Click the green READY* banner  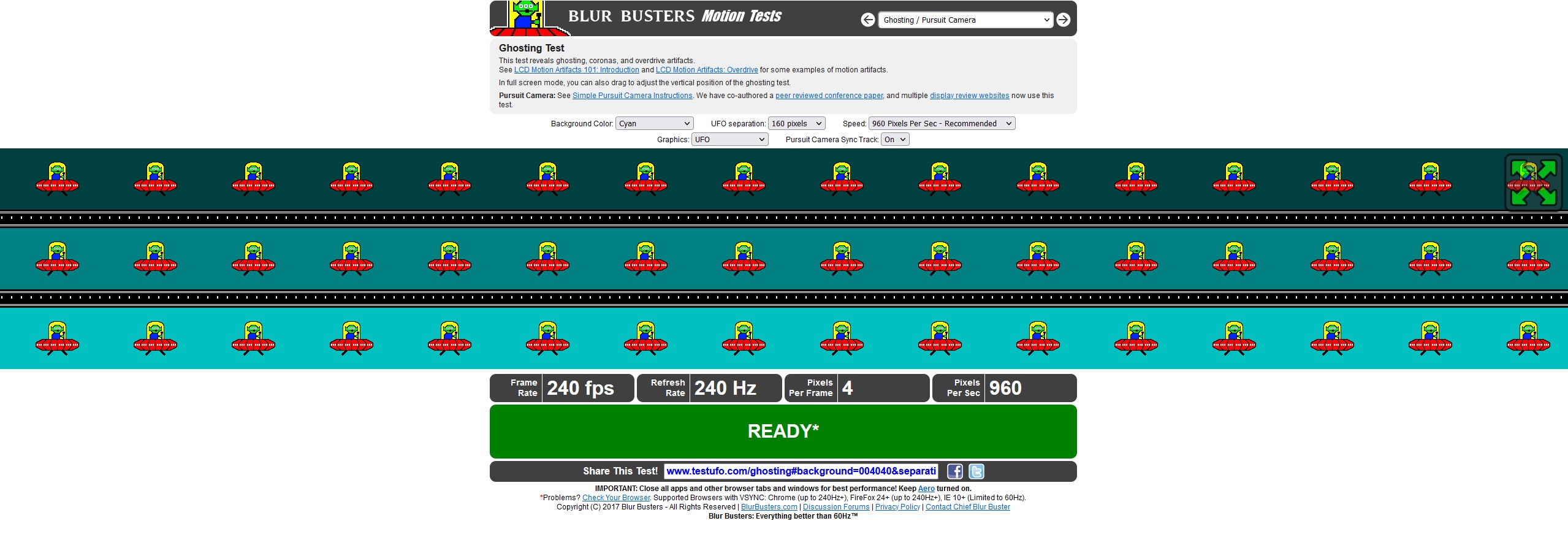(x=783, y=432)
